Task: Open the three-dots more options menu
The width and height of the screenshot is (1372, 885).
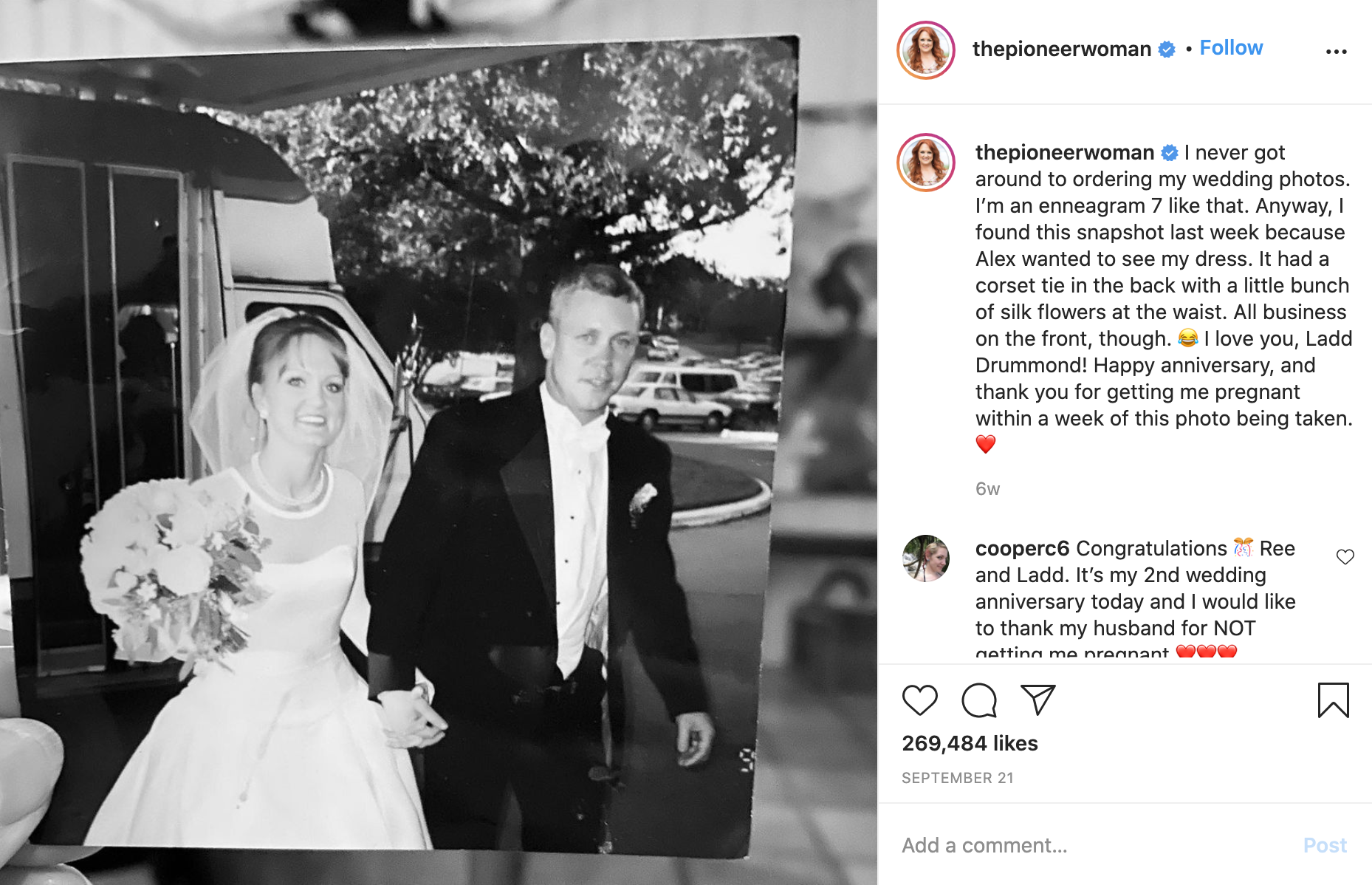Action: point(1336,52)
